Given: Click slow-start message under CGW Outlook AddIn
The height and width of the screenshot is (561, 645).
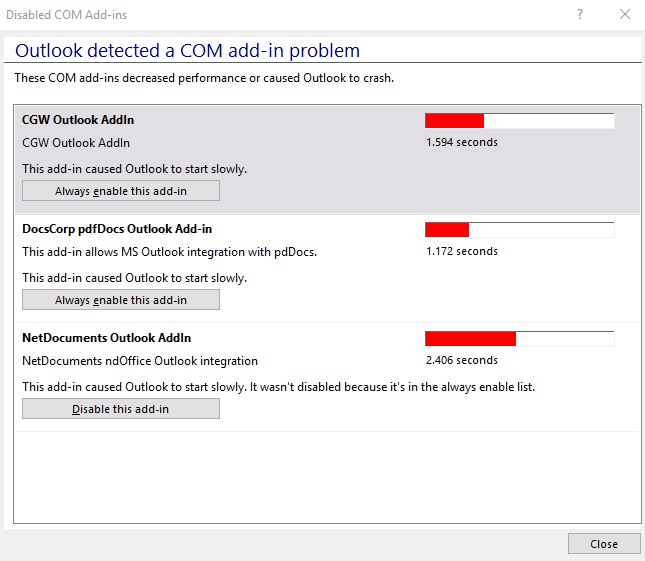Looking at the screenshot, I should [x=135, y=169].
